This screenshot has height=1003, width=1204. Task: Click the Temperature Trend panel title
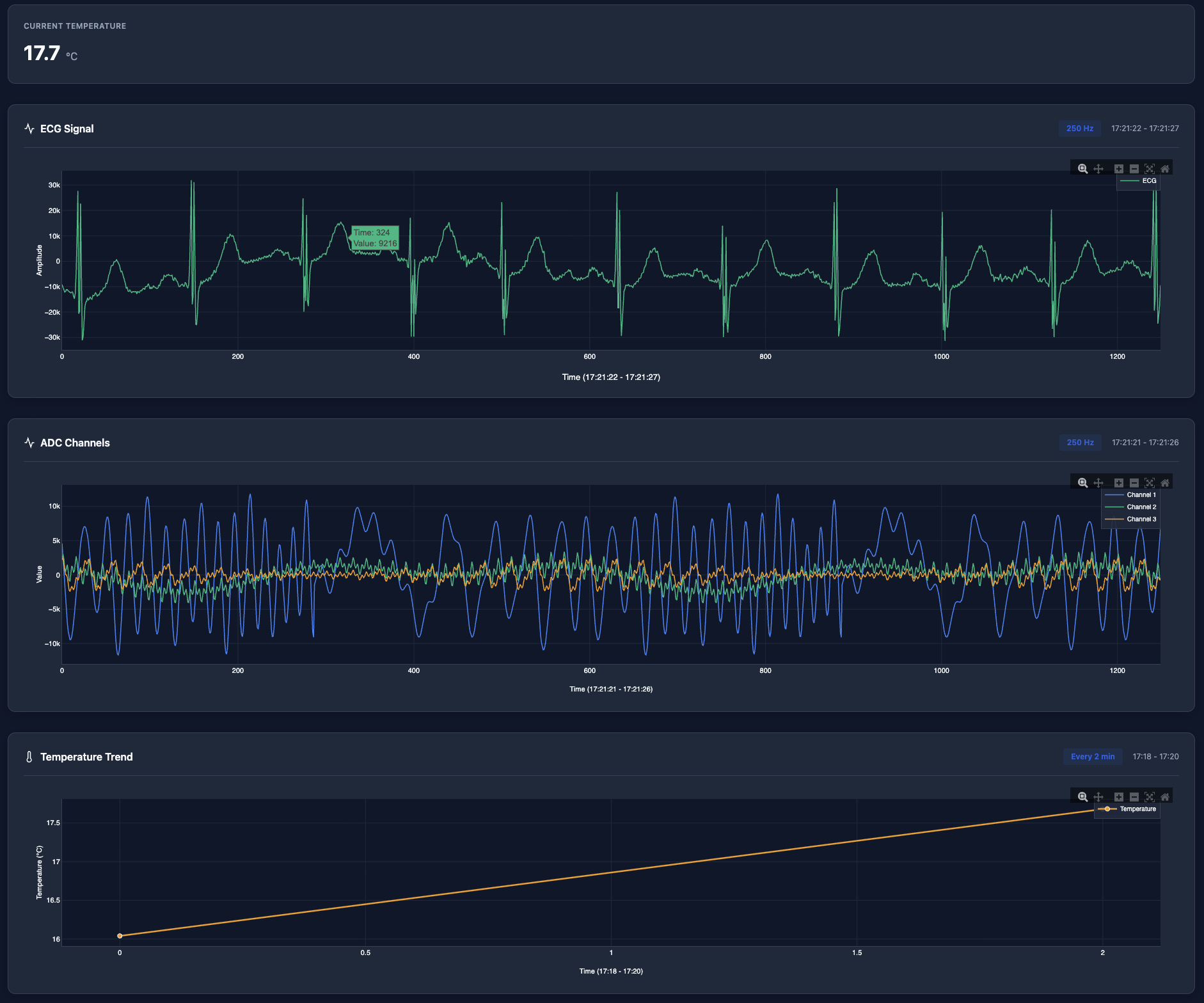pos(86,757)
